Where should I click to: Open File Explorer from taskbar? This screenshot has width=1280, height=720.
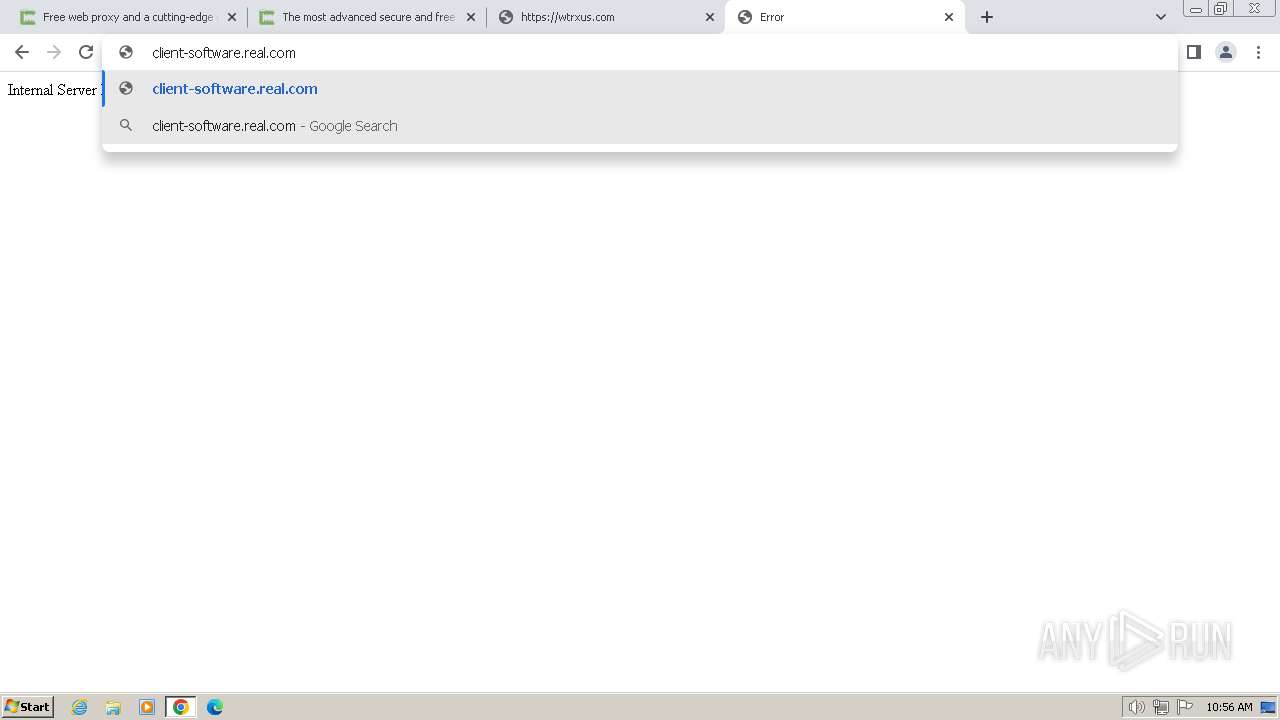[113, 707]
